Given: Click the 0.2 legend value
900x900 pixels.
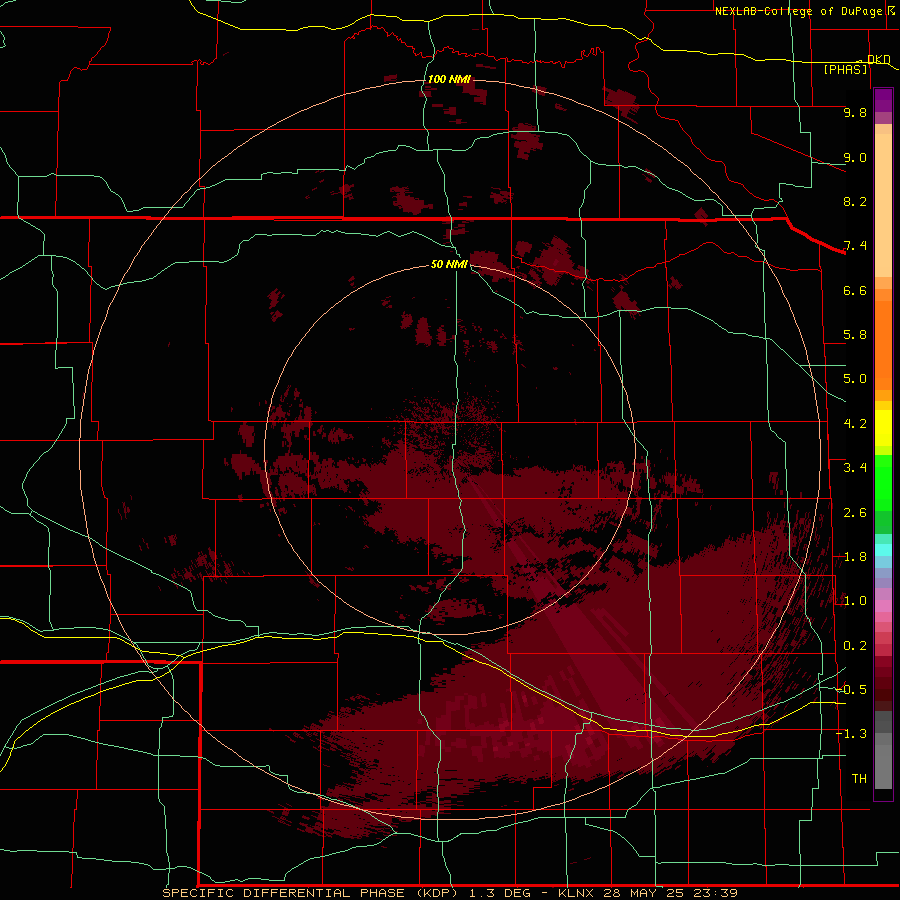Looking at the screenshot, I should 855,646.
